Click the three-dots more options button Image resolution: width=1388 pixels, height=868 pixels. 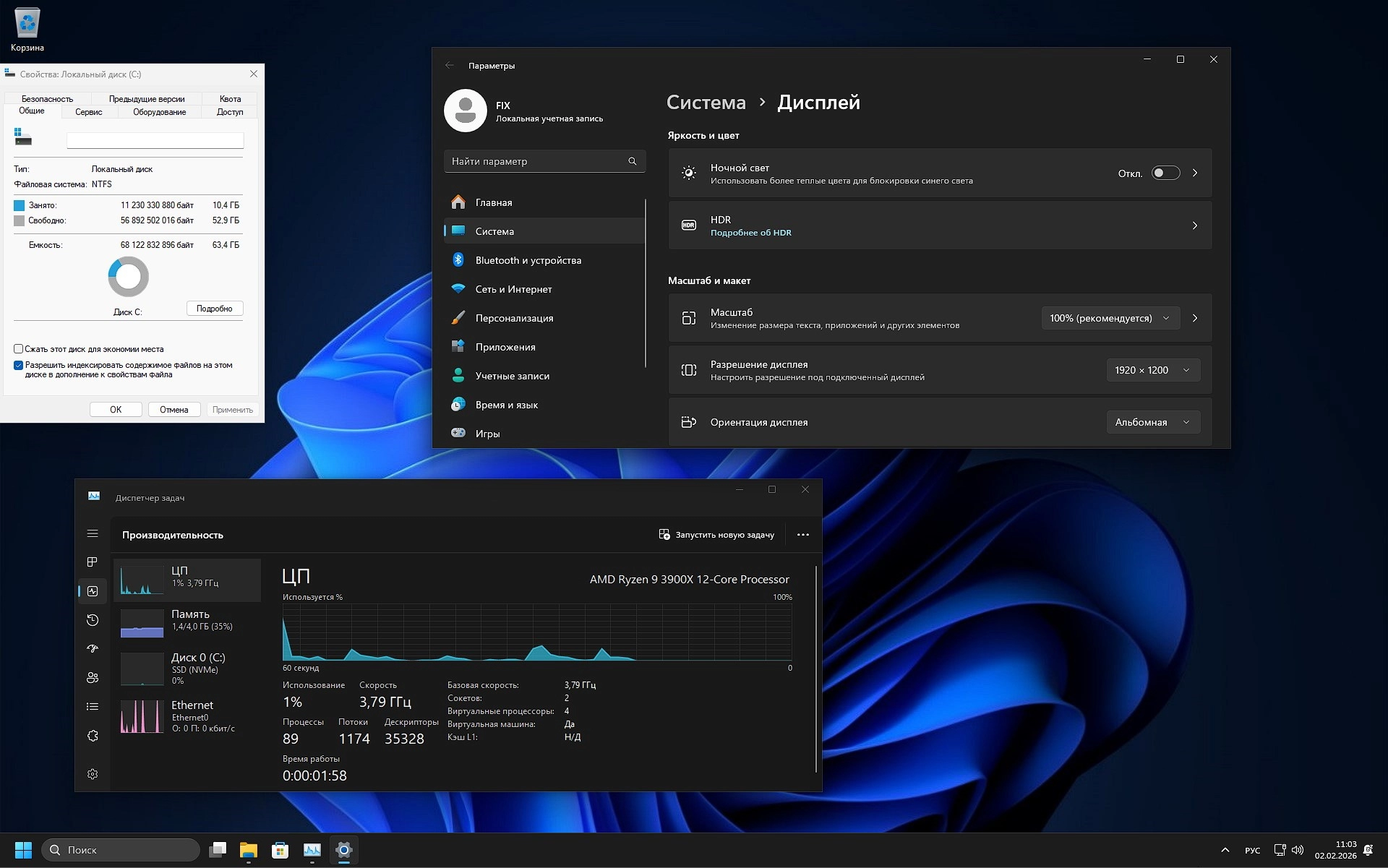802,535
